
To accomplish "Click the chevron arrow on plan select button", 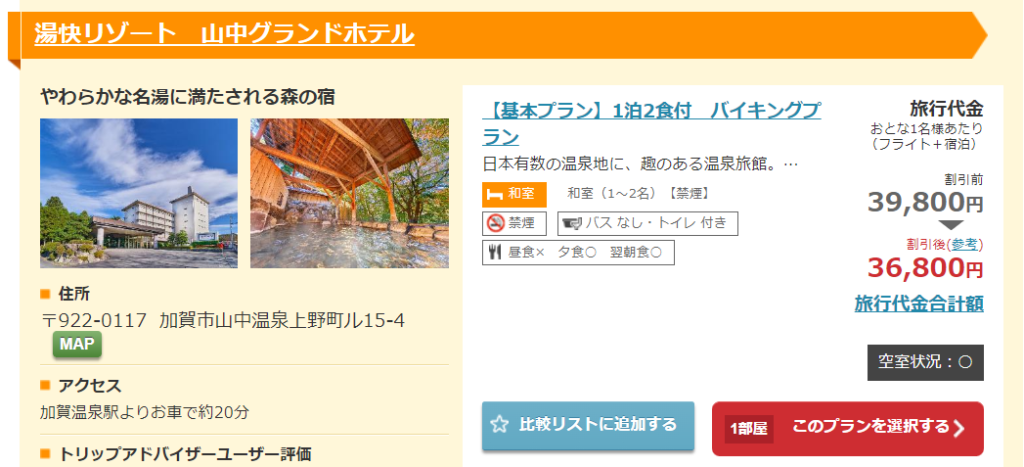I will pyautogui.click(x=958, y=428).
